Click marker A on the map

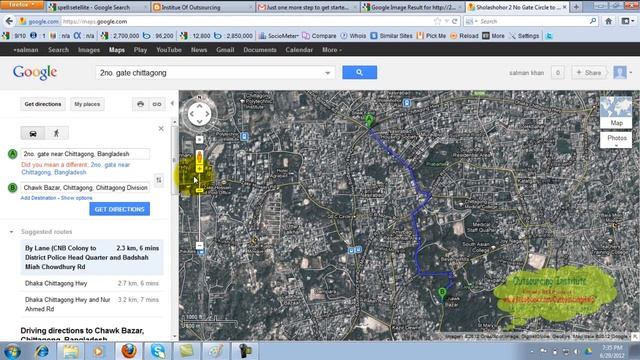pyautogui.click(x=369, y=120)
